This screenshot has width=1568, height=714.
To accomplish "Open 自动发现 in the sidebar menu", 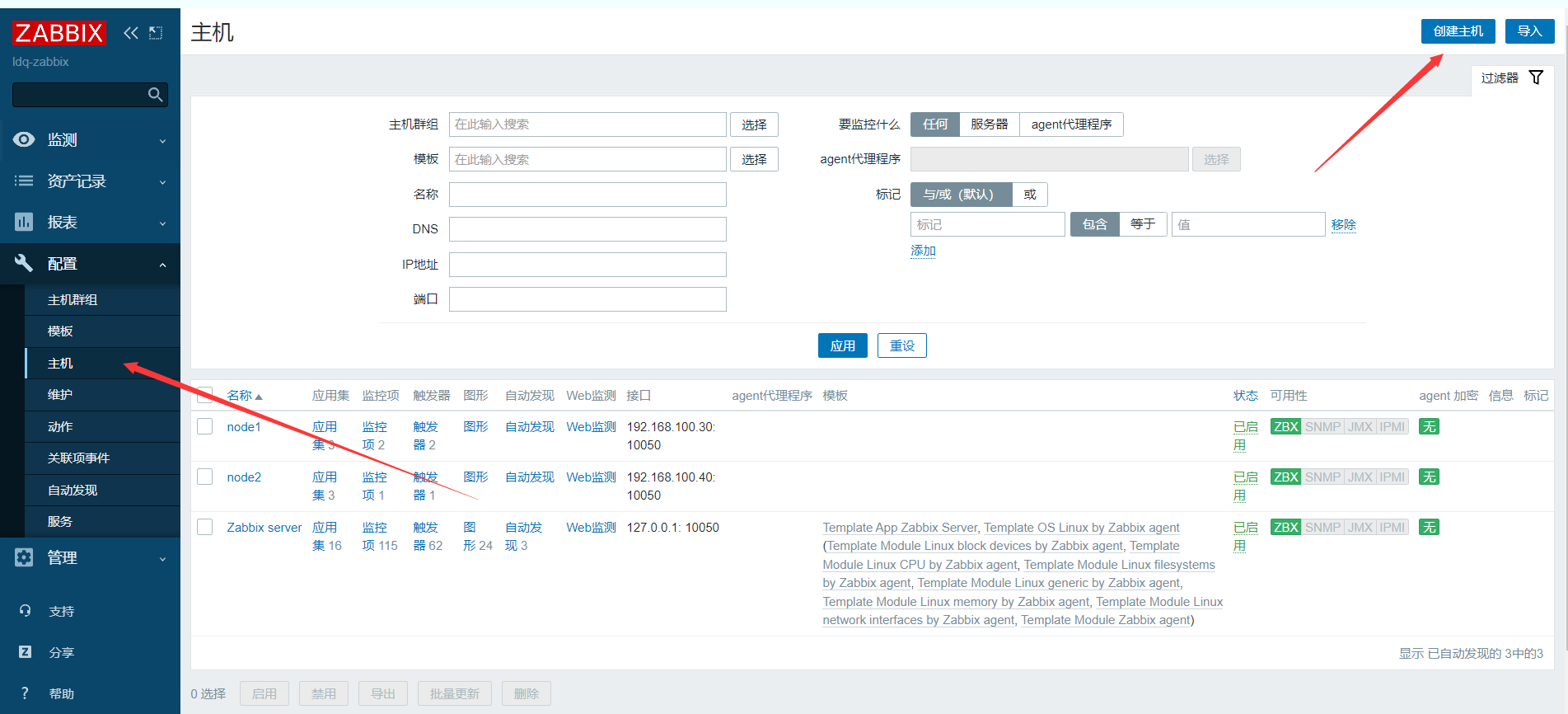I will [x=73, y=491].
